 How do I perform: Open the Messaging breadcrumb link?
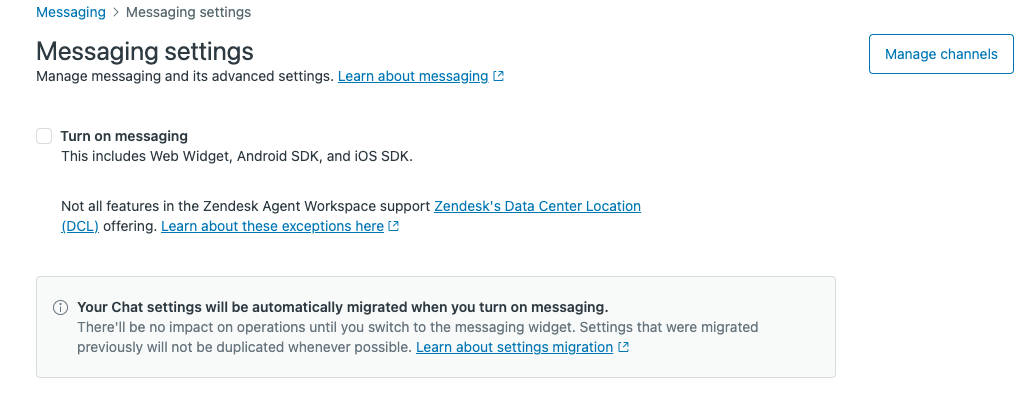70,13
